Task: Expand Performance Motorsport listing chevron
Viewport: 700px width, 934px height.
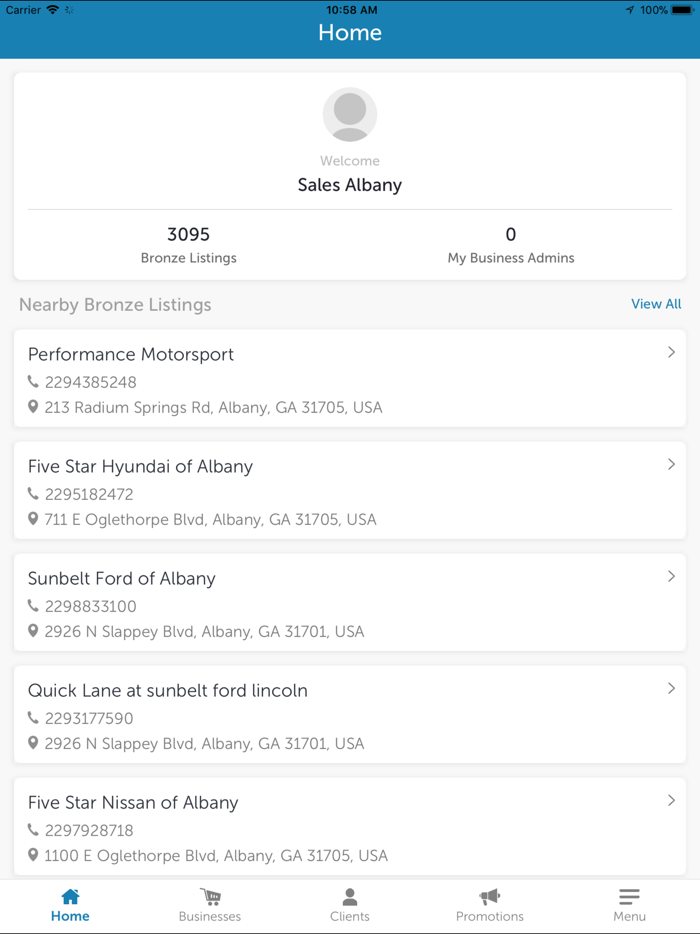Action: coord(671,352)
